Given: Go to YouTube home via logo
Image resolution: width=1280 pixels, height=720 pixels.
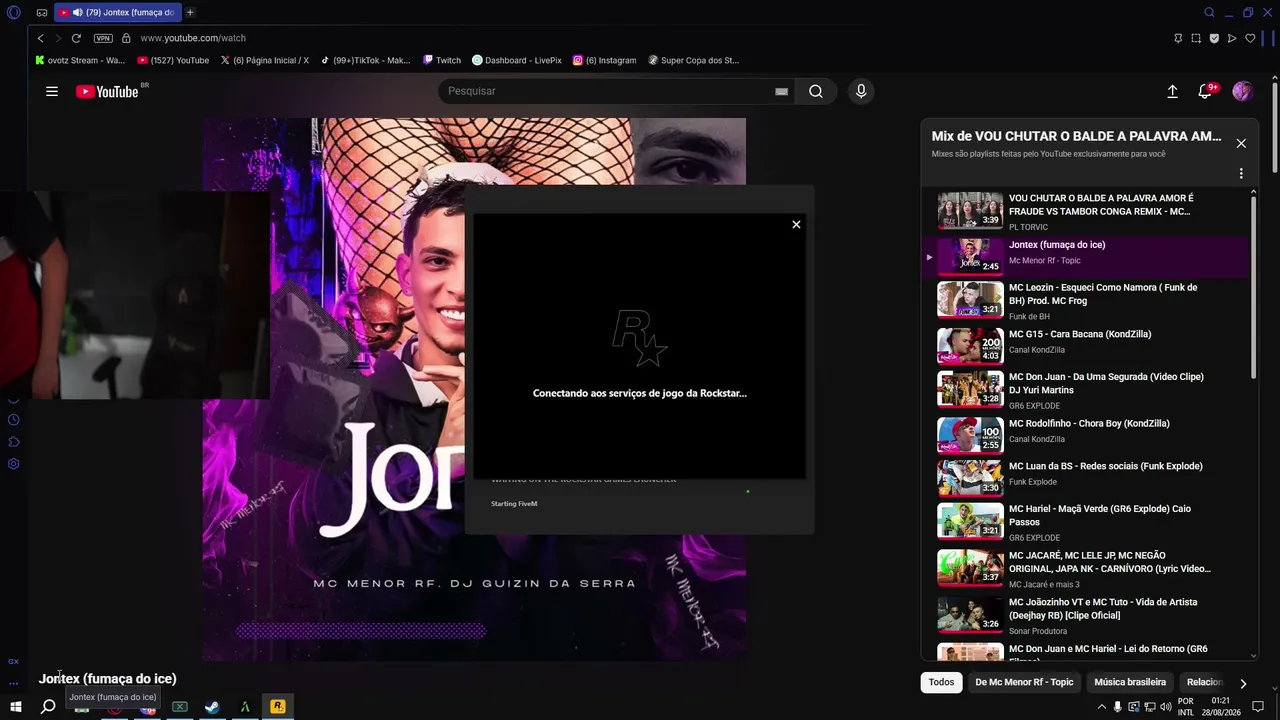Looking at the screenshot, I should (107, 91).
